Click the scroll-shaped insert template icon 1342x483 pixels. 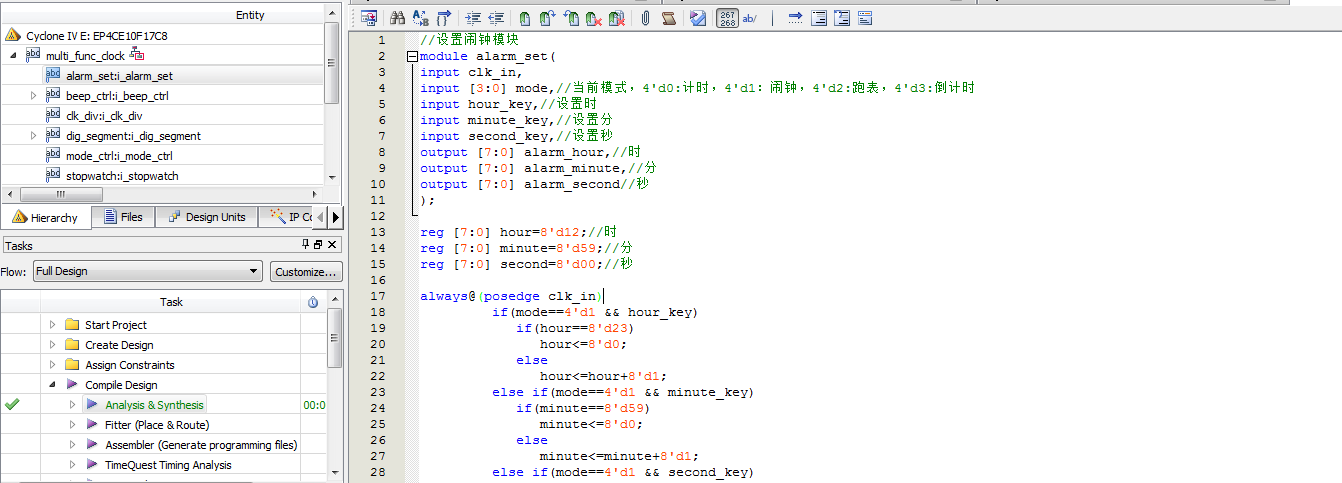[669, 18]
